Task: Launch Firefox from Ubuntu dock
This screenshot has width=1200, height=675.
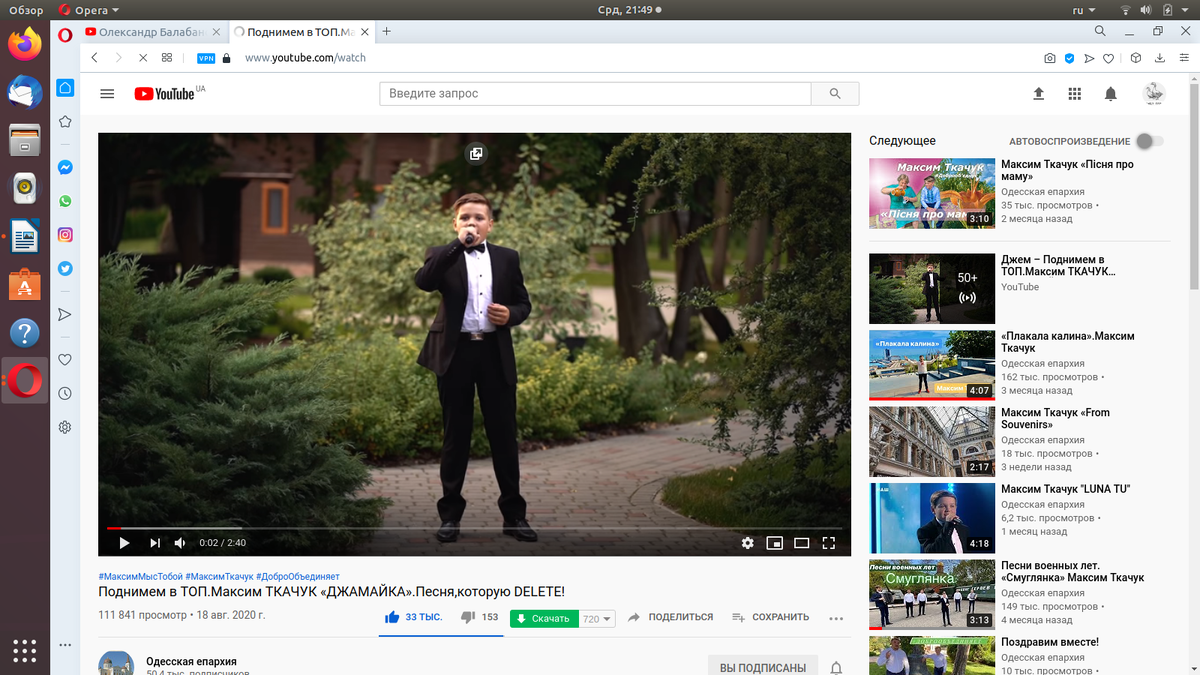Action: [x=25, y=43]
